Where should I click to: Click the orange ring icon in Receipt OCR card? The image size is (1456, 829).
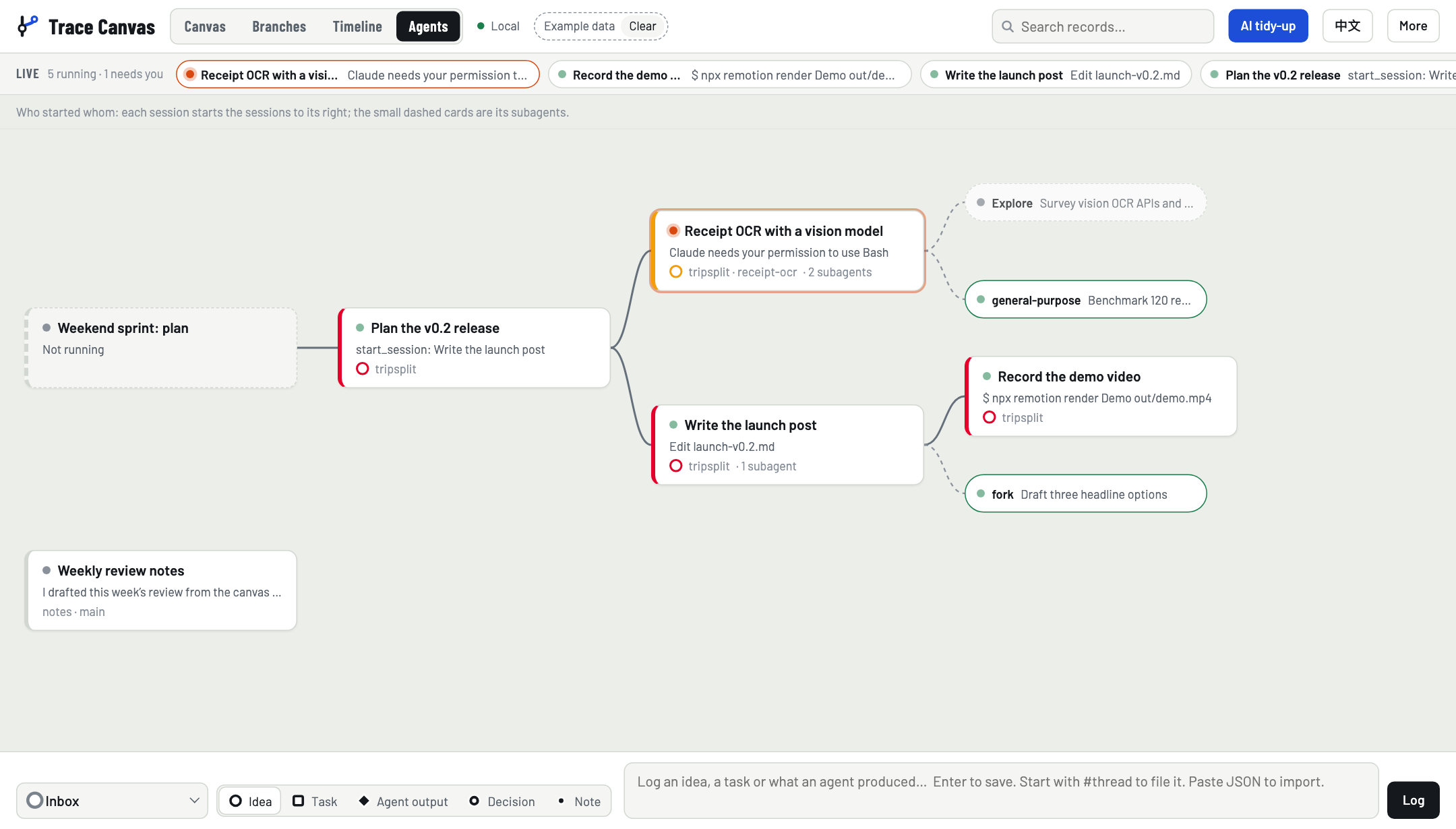click(x=676, y=272)
